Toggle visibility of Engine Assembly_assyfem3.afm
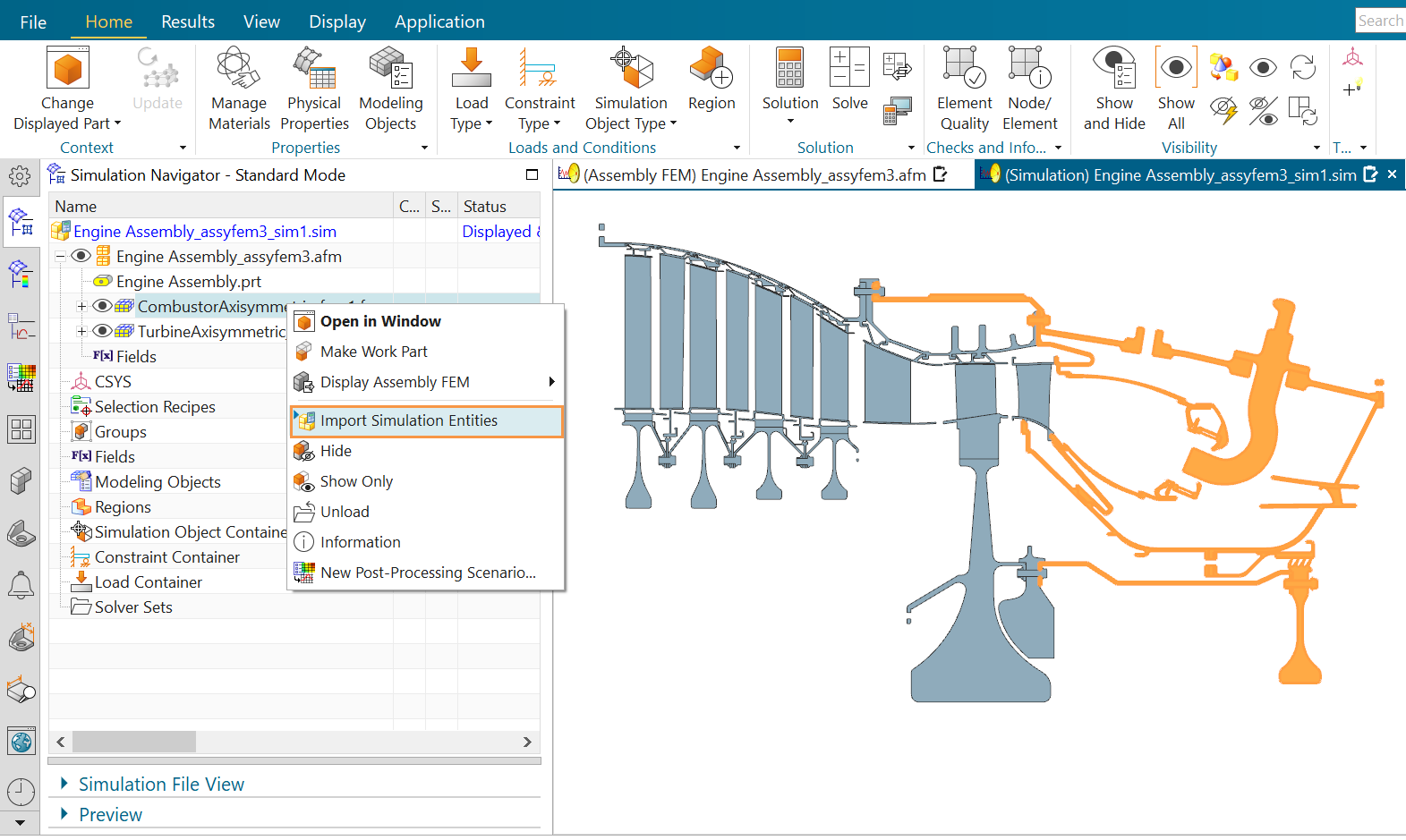1406x840 pixels. point(81,257)
